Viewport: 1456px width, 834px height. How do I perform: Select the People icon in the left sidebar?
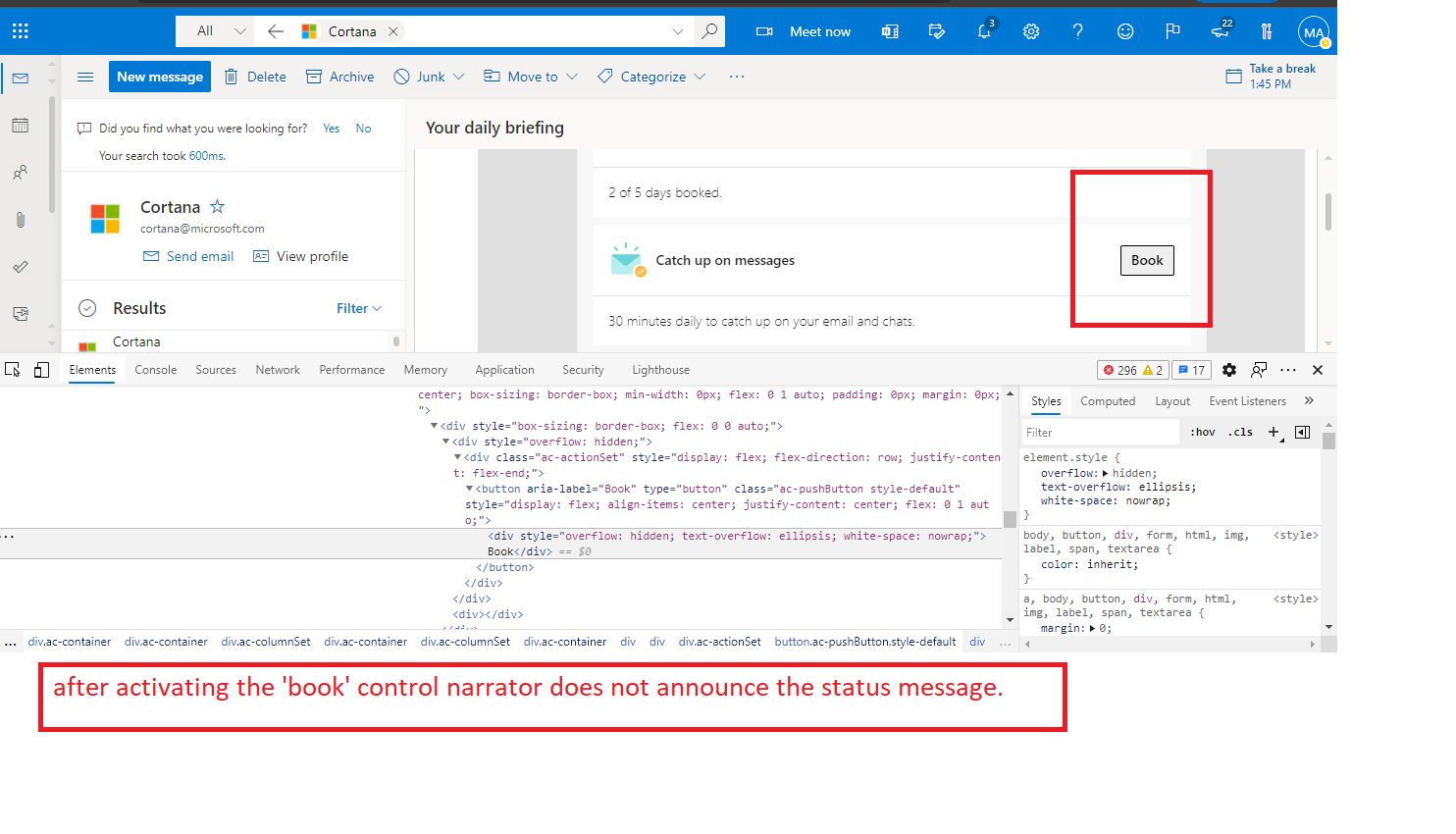pyautogui.click(x=21, y=173)
